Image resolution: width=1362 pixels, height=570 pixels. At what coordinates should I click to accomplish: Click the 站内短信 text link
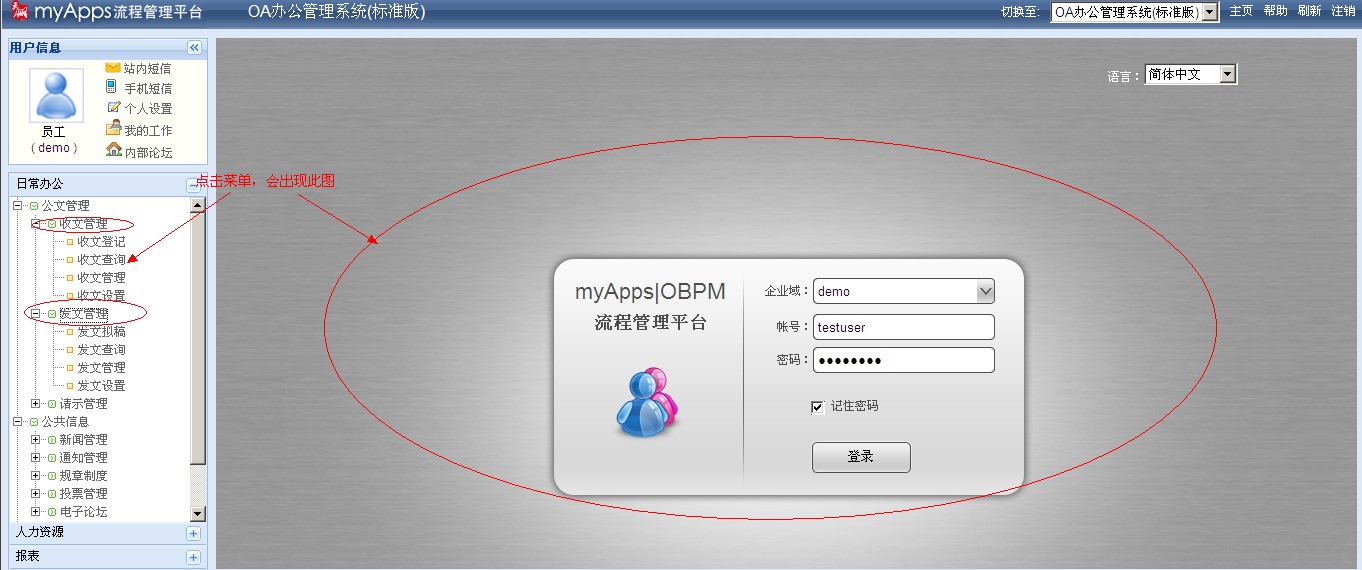point(147,69)
